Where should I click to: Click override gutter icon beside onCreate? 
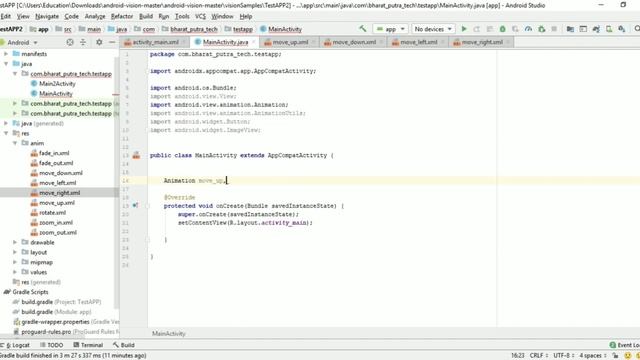coord(136,206)
